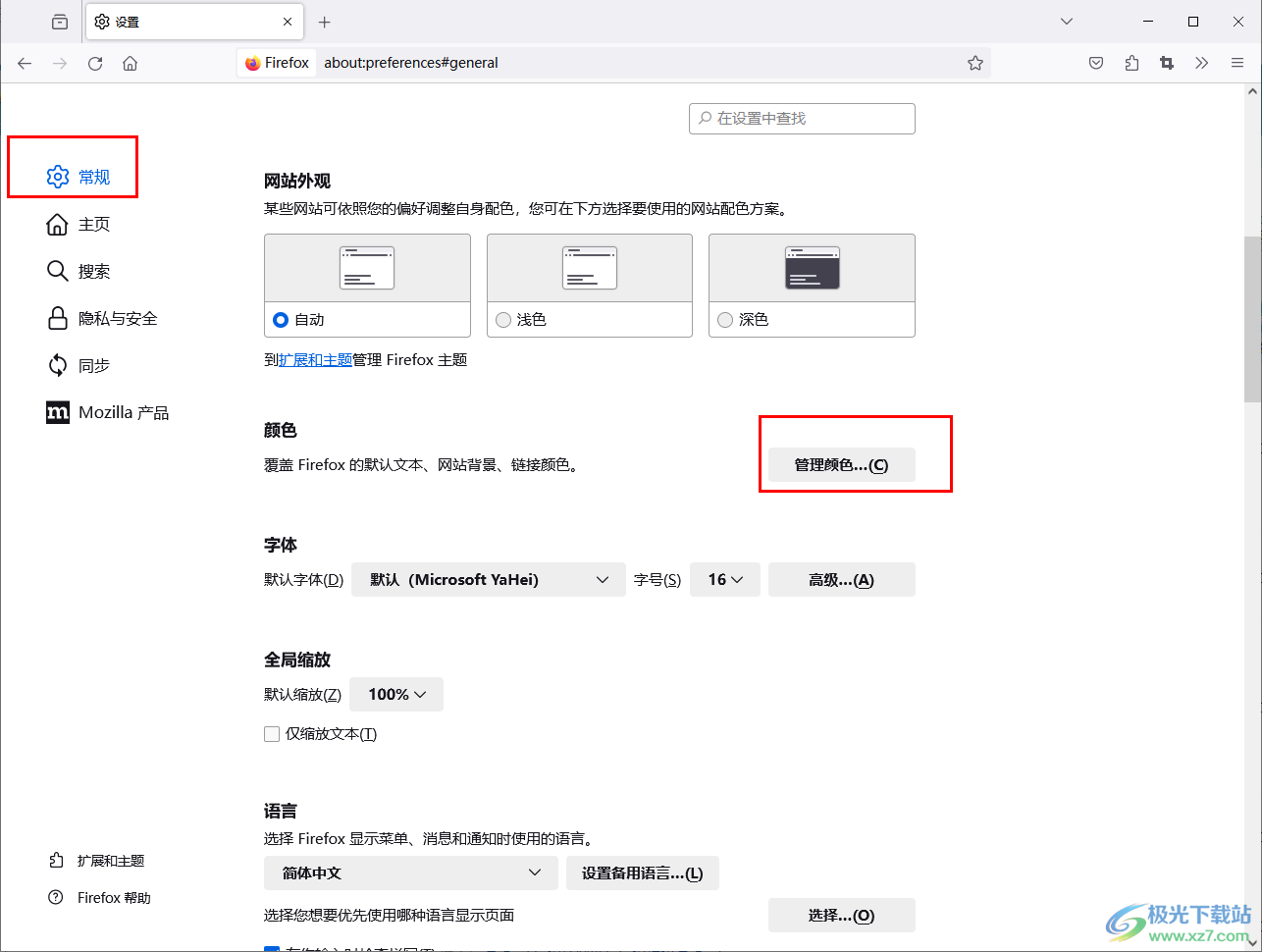
Task: Click the 管理颜色 button
Action: [841, 465]
